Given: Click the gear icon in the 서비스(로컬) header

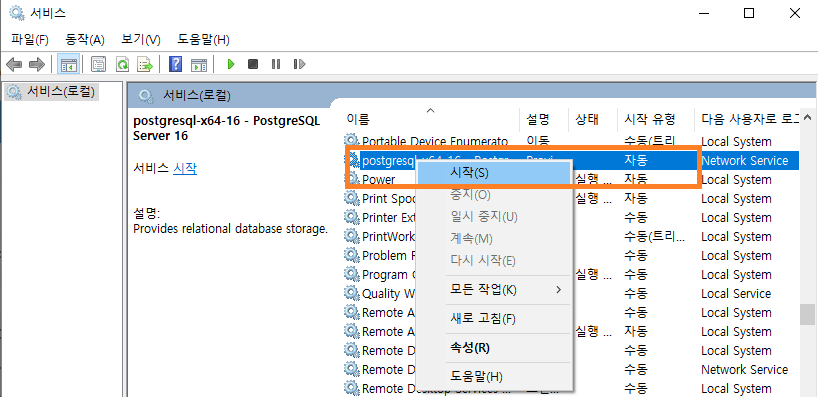Looking at the screenshot, I should point(146,95).
